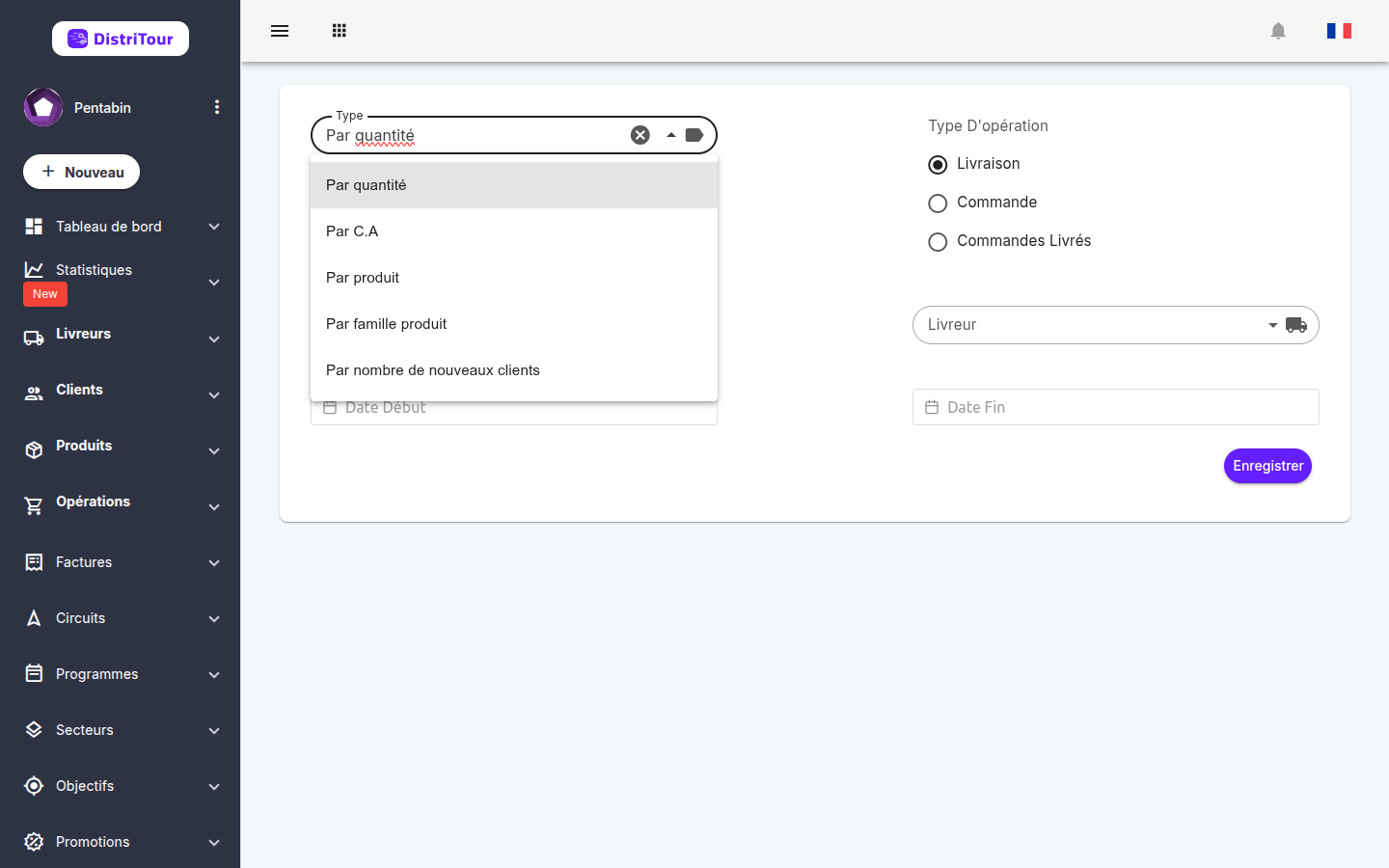Expand Tableau de bord chevron
The image size is (1389, 868).
tap(214, 227)
